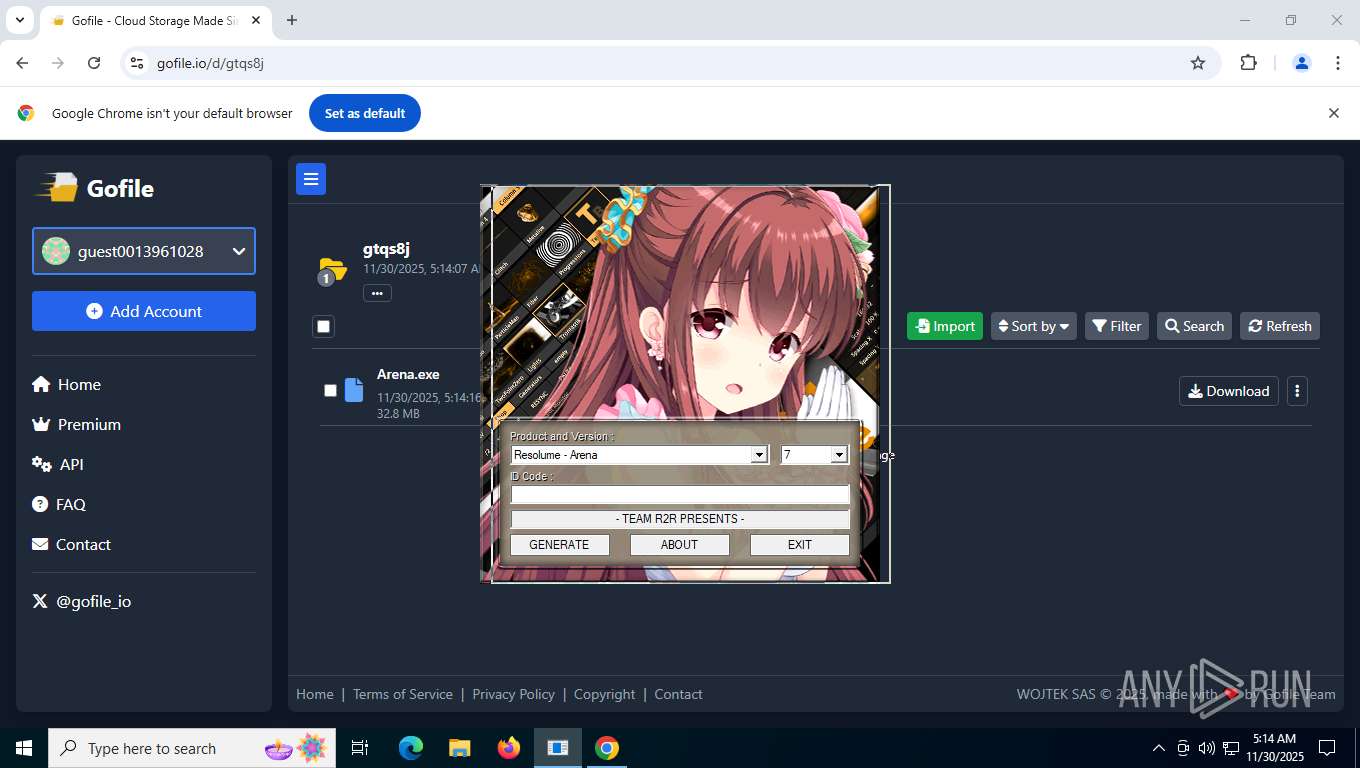Click the Arena.exe file icon
Image resolution: width=1360 pixels, height=768 pixels.
click(x=354, y=390)
